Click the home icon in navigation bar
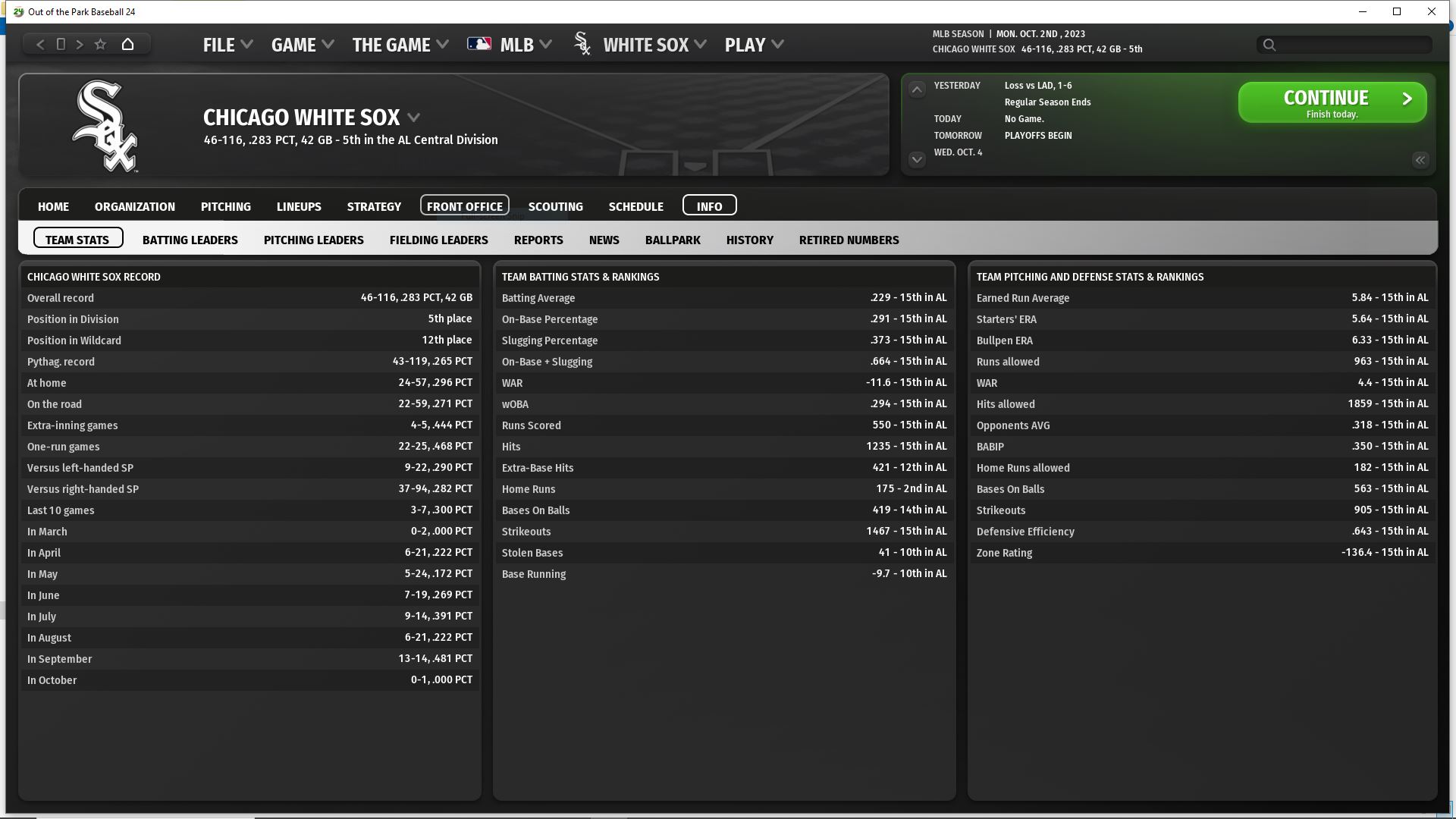 point(127,45)
